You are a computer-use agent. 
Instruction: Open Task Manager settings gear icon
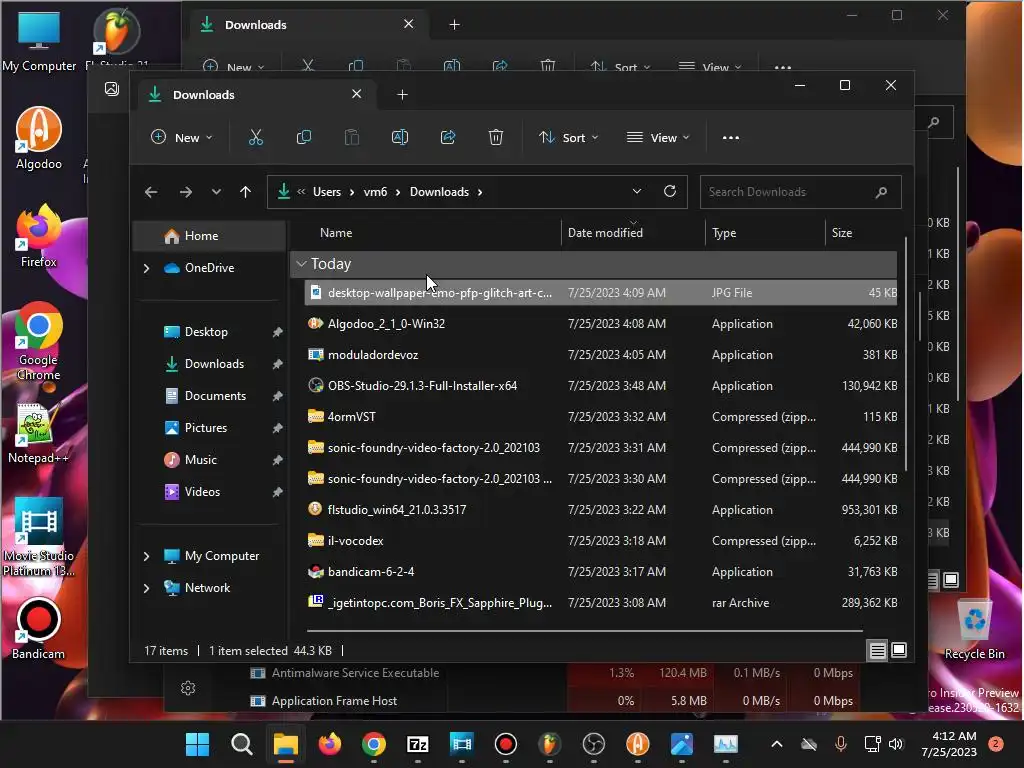(188, 688)
